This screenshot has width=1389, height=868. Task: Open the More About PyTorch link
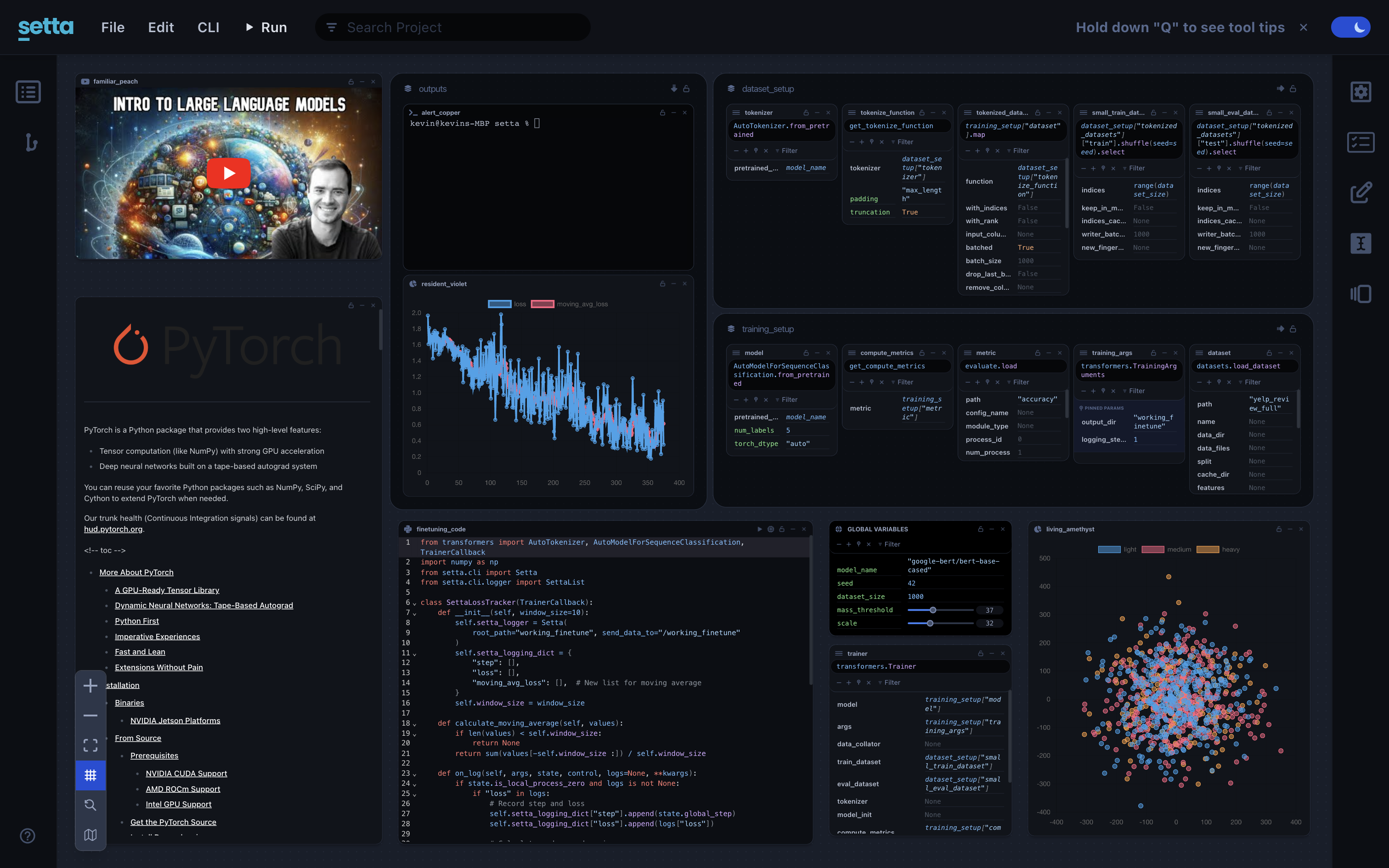[136, 572]
